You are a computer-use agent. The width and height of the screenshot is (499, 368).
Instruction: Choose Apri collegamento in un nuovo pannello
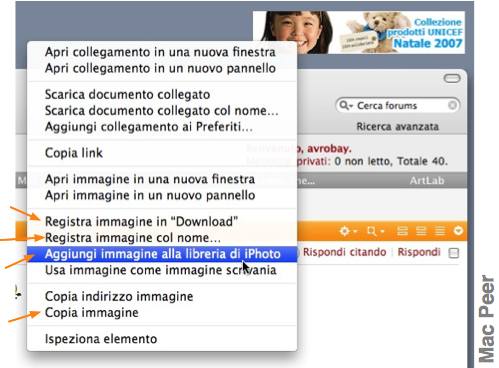point(162,68)
